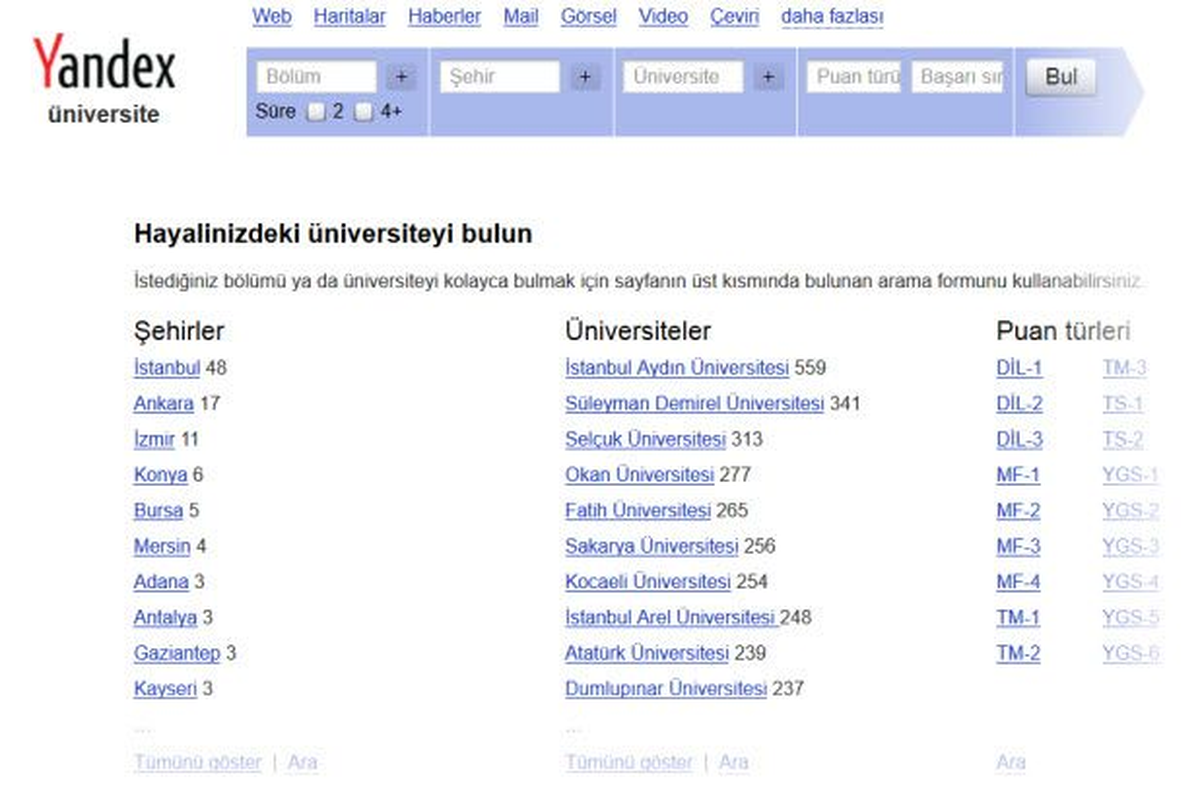Open the Puan türü field
This screenshot has width=1200, height=802.
click(x=854, y=77)
